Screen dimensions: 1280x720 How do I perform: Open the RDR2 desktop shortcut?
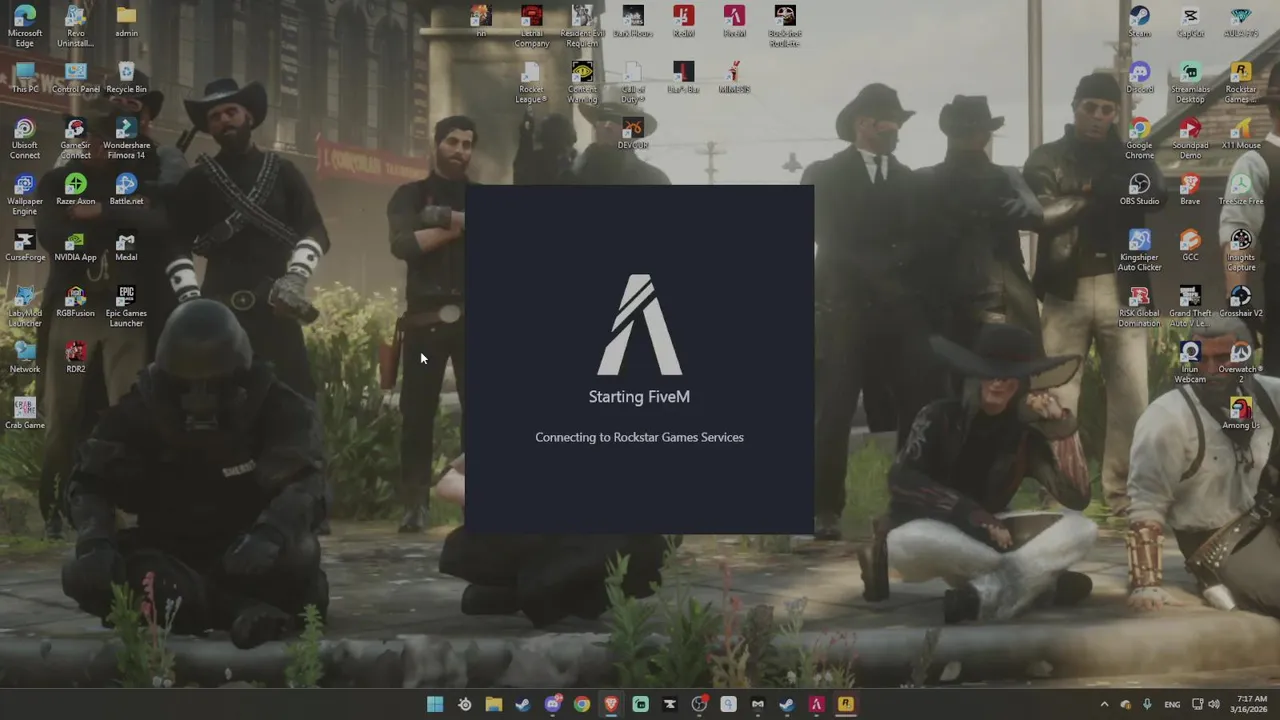pyautogui.click(x=75, y=358)
